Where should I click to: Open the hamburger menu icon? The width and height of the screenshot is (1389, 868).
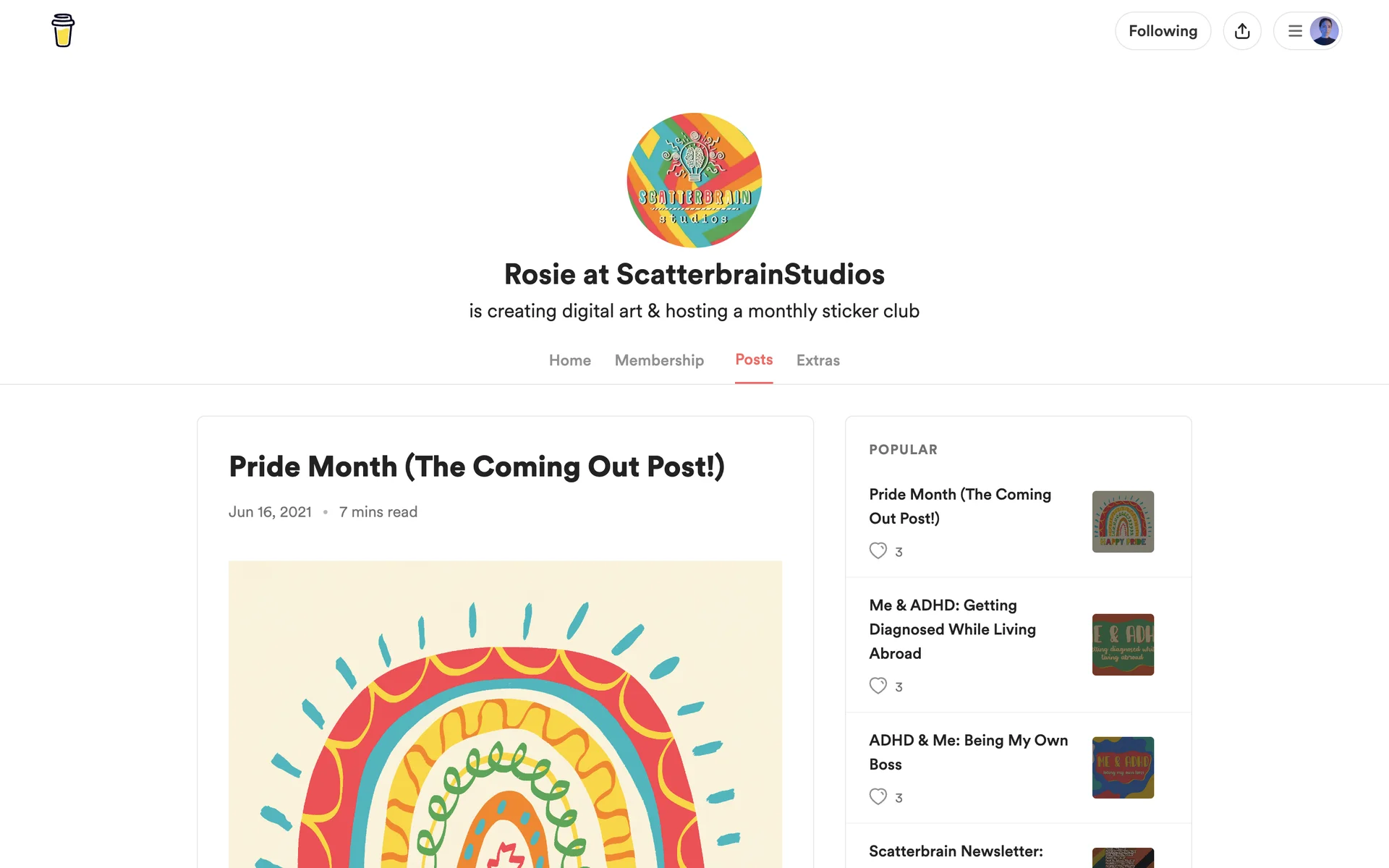[x=1295, y=31]
